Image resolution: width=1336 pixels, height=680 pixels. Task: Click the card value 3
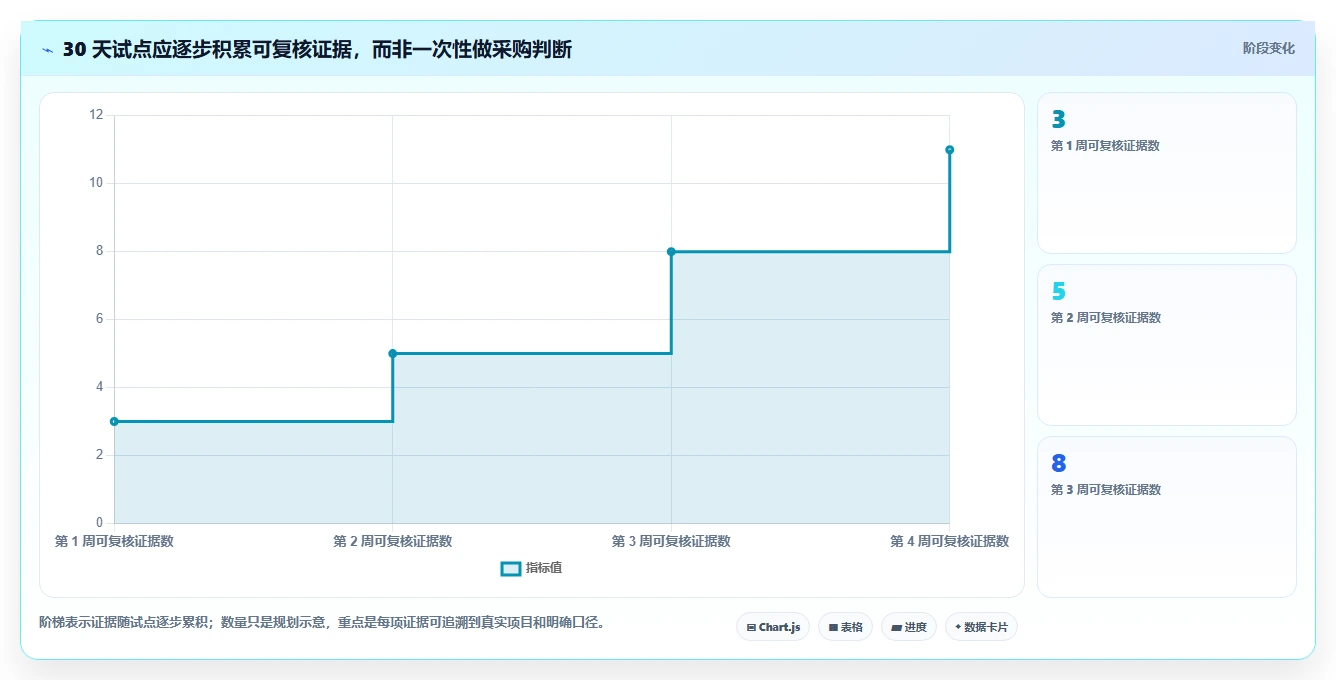pos(1058,120)
